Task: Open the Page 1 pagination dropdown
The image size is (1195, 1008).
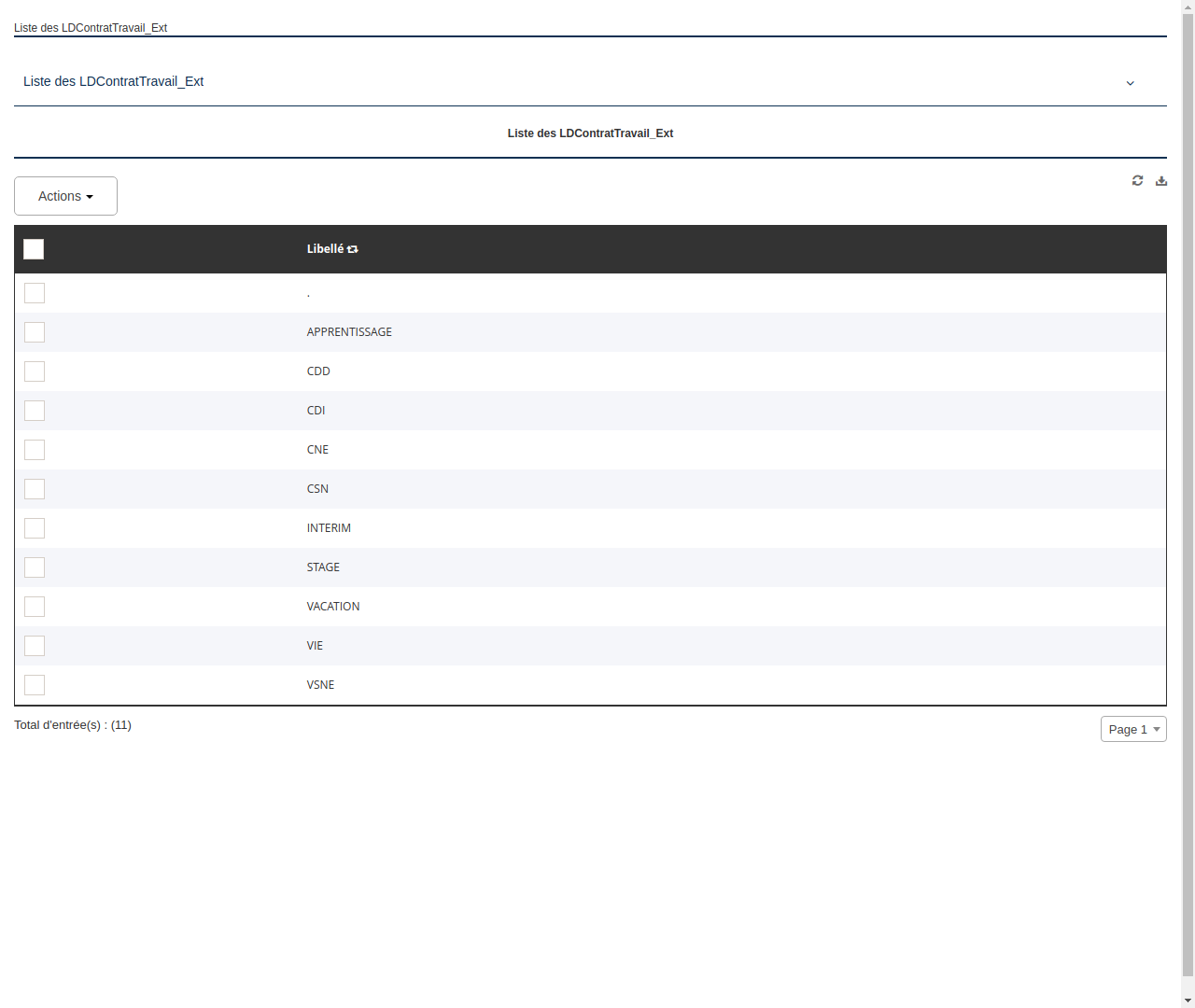Action: pos(1133,729)
